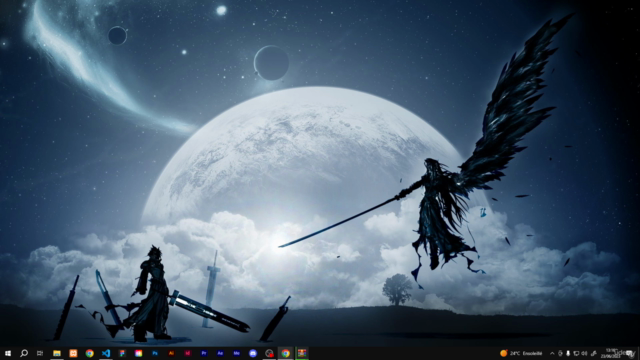The height and width of the screenshot is (360, 640).
Task: Open Figma from the taskbar
Action: click(122, 353)
